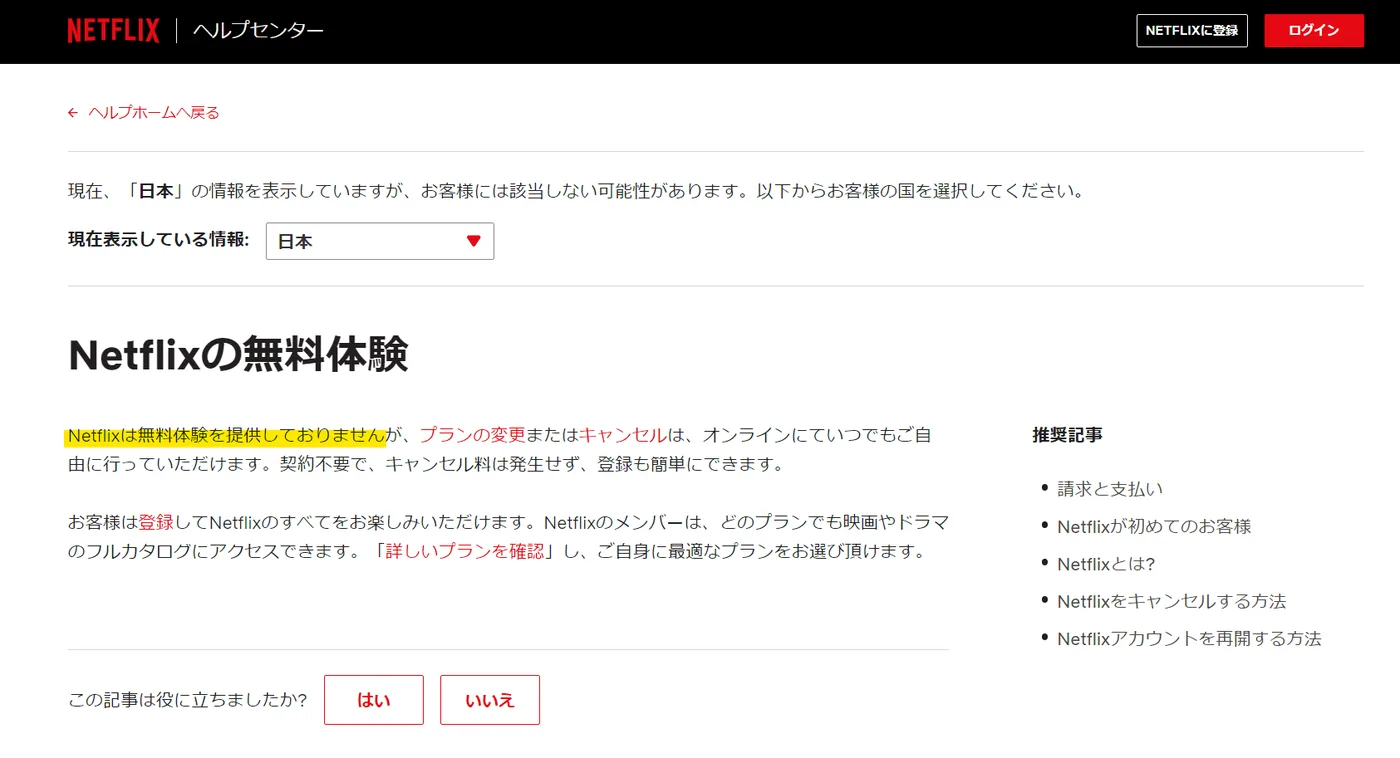Open the プランの変更 link
The height and width of the screenshot is (758, 1400).
click(x=472, y=435)
